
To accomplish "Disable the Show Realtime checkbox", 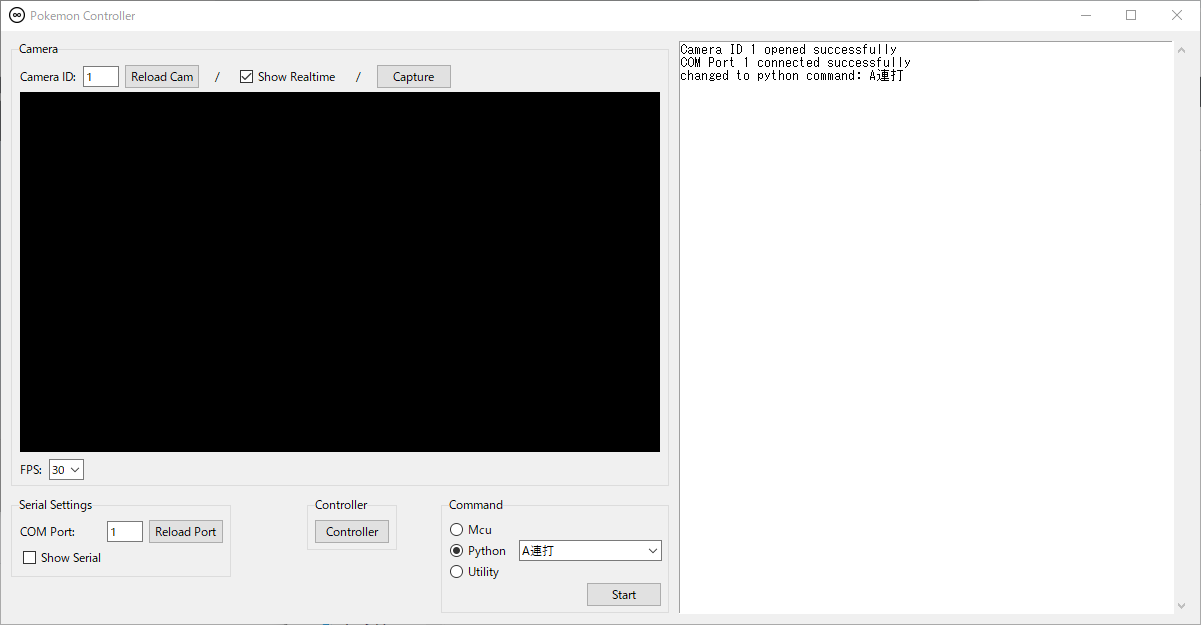I will click(x=245, y=76).
